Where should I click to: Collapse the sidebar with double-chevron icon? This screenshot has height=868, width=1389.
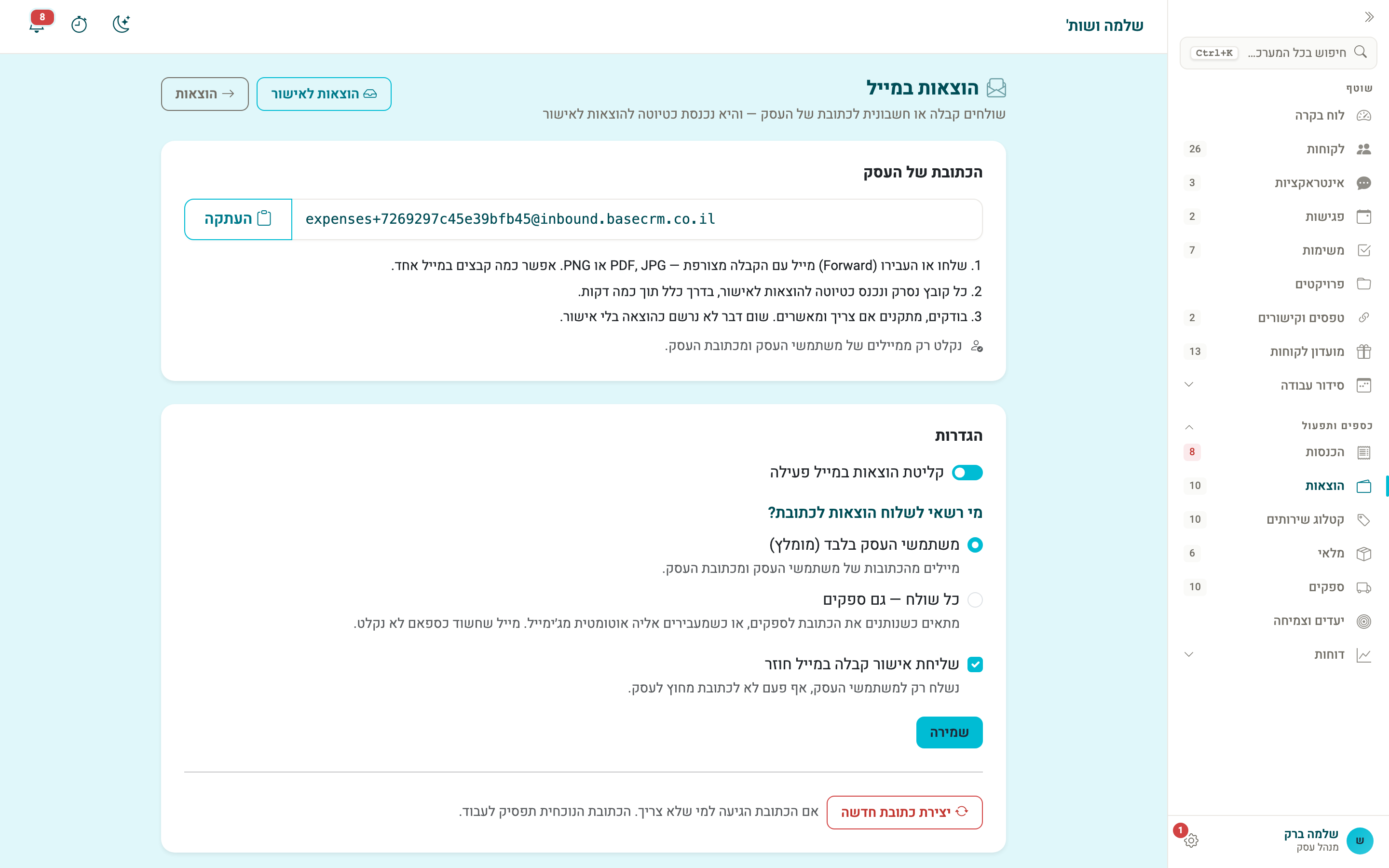[x=1370, y=17]
